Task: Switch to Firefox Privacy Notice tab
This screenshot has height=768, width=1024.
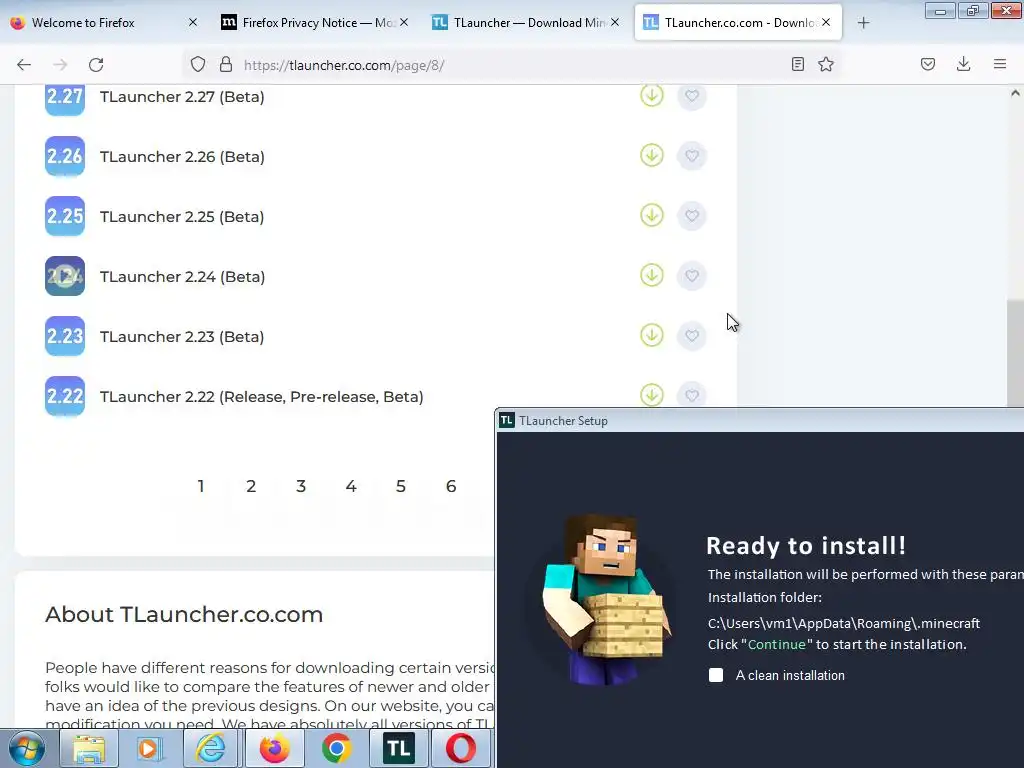Action: [315, 23]
